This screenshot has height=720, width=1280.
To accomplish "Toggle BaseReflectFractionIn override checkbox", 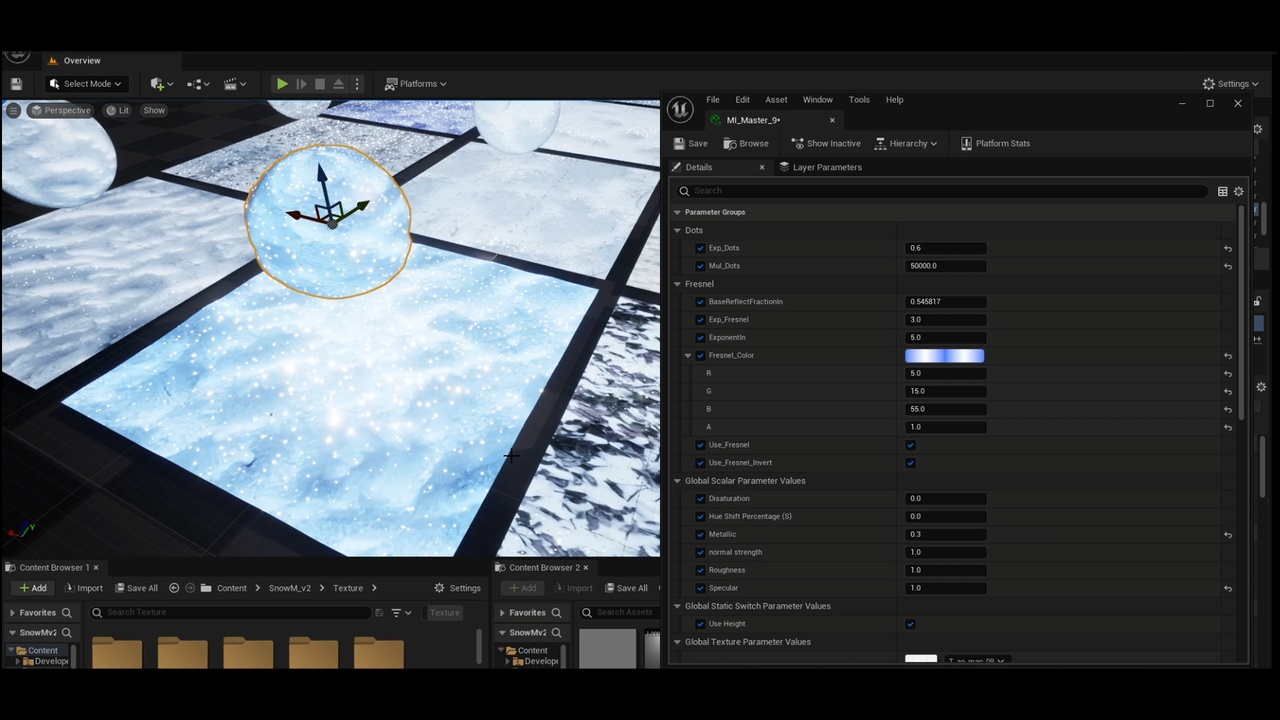I will [x=700, y=302].
